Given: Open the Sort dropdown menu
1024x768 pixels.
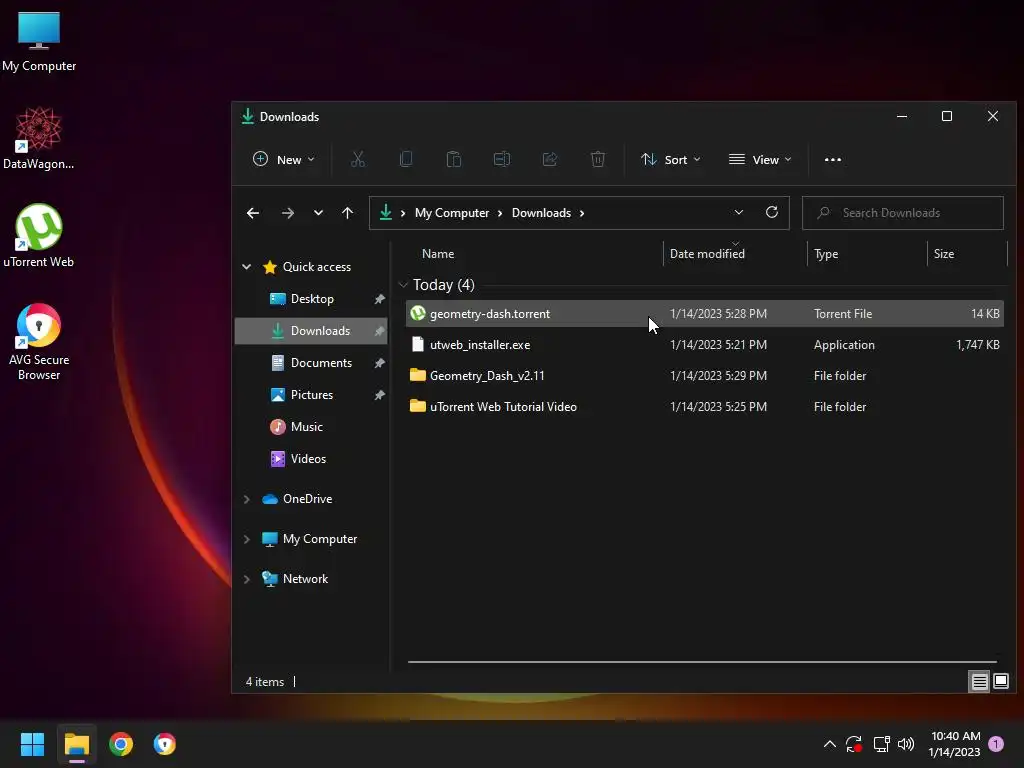Looking at the screenshot, I should pos(671,159).
